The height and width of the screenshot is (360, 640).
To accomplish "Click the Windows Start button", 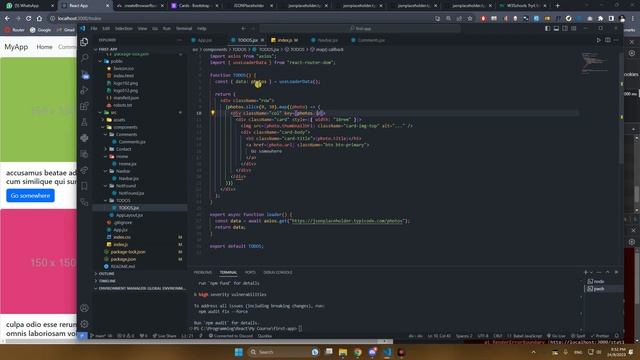I will pos(239,352).
